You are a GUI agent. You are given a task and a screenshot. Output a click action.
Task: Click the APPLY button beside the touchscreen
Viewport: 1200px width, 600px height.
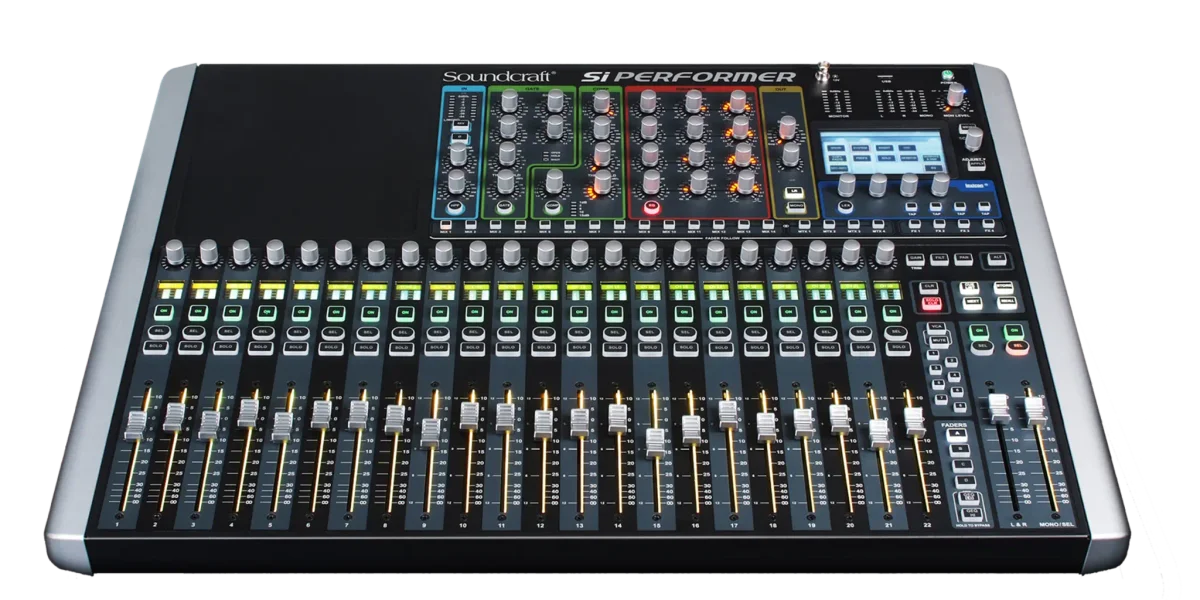(x=975, y=165)
